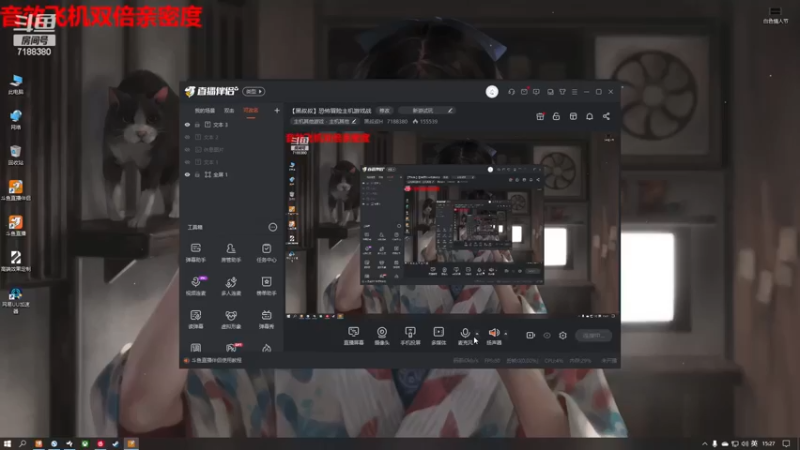Open the hamburger menu in the title bar
Image resolution: width=800 pixels, height=450 pixels.
574,92
